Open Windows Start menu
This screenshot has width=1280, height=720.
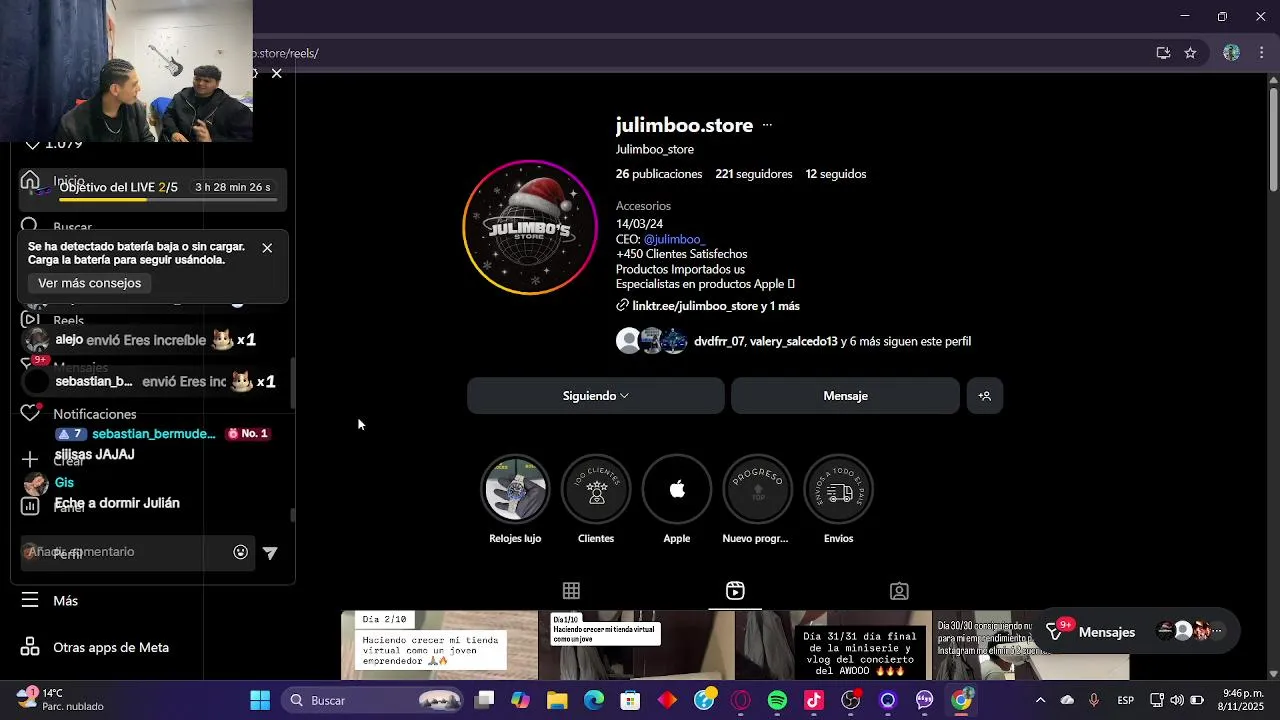(x=260, y=700)
